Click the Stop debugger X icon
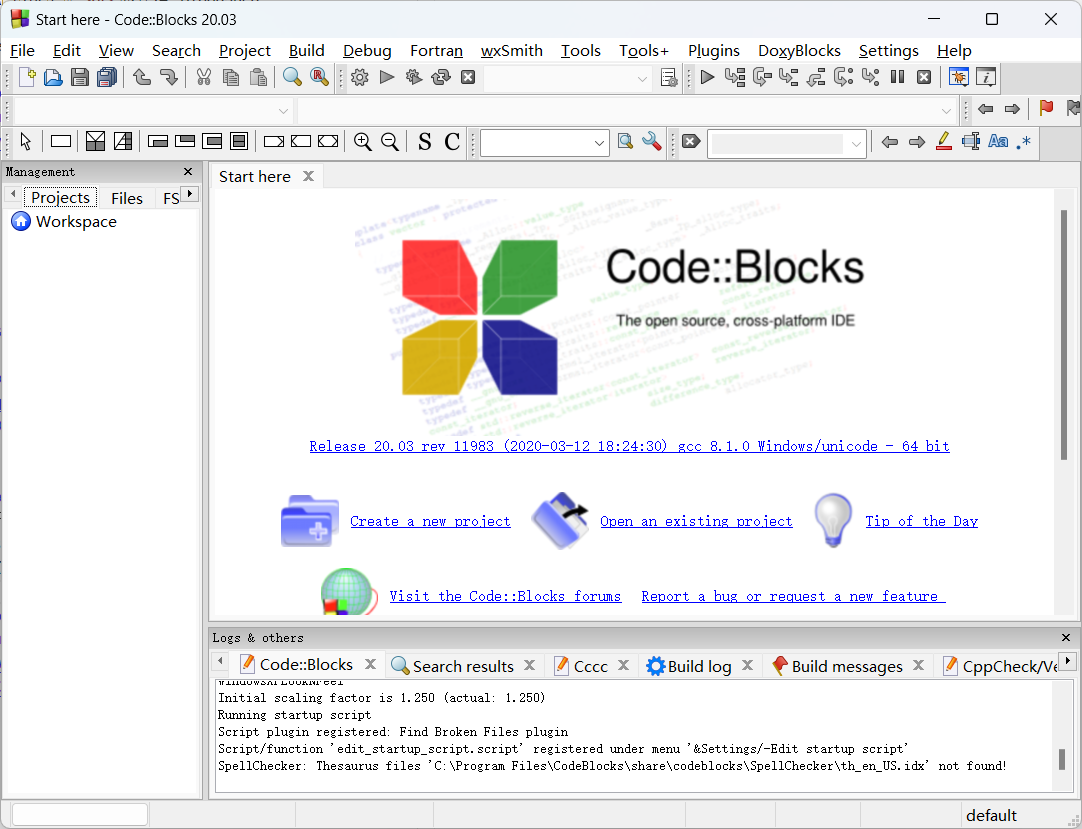The width and height of the screenshot is (1082, 829). (x=924, y=77)
